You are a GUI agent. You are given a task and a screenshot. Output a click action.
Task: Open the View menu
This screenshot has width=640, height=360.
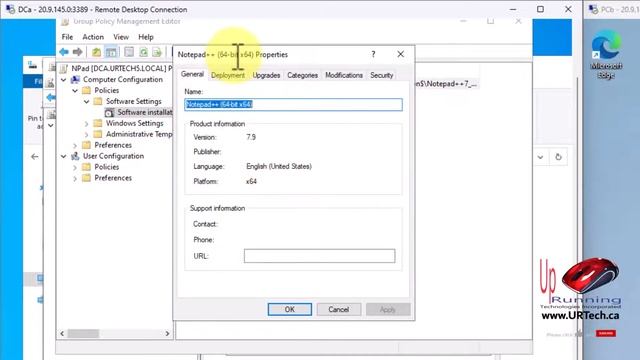(121, 37)
